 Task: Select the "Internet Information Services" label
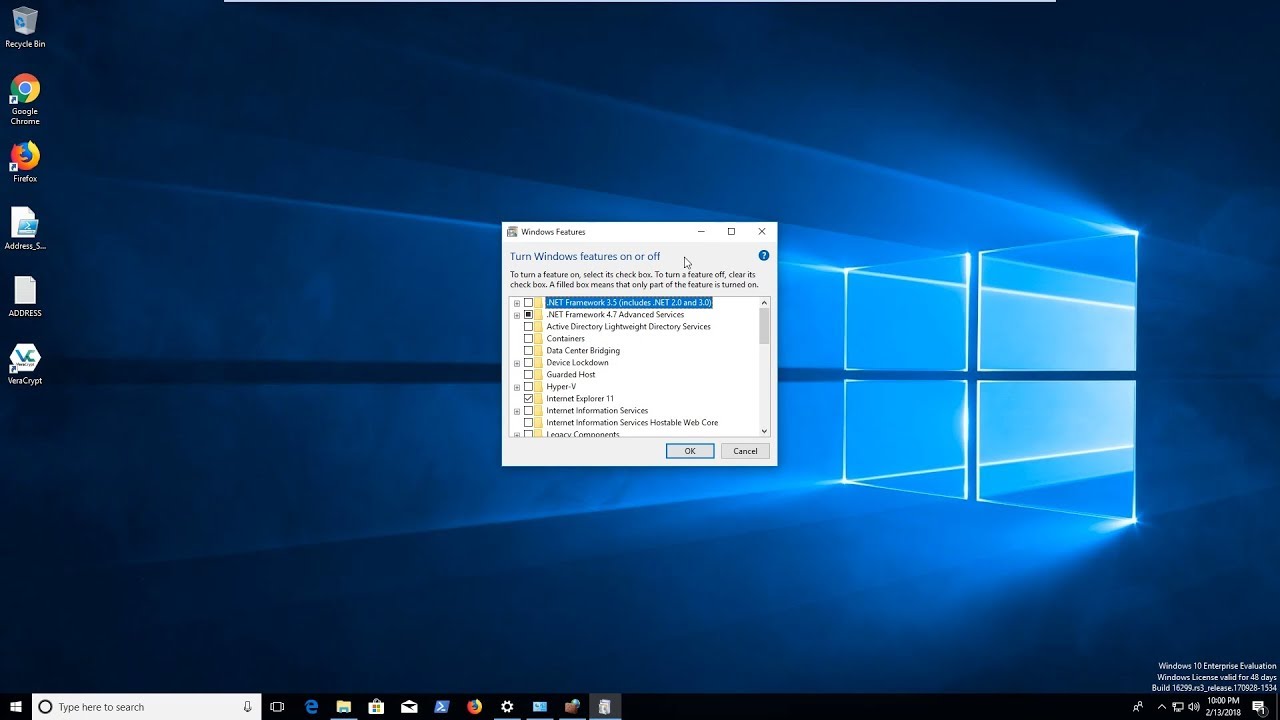pos(597,411)
